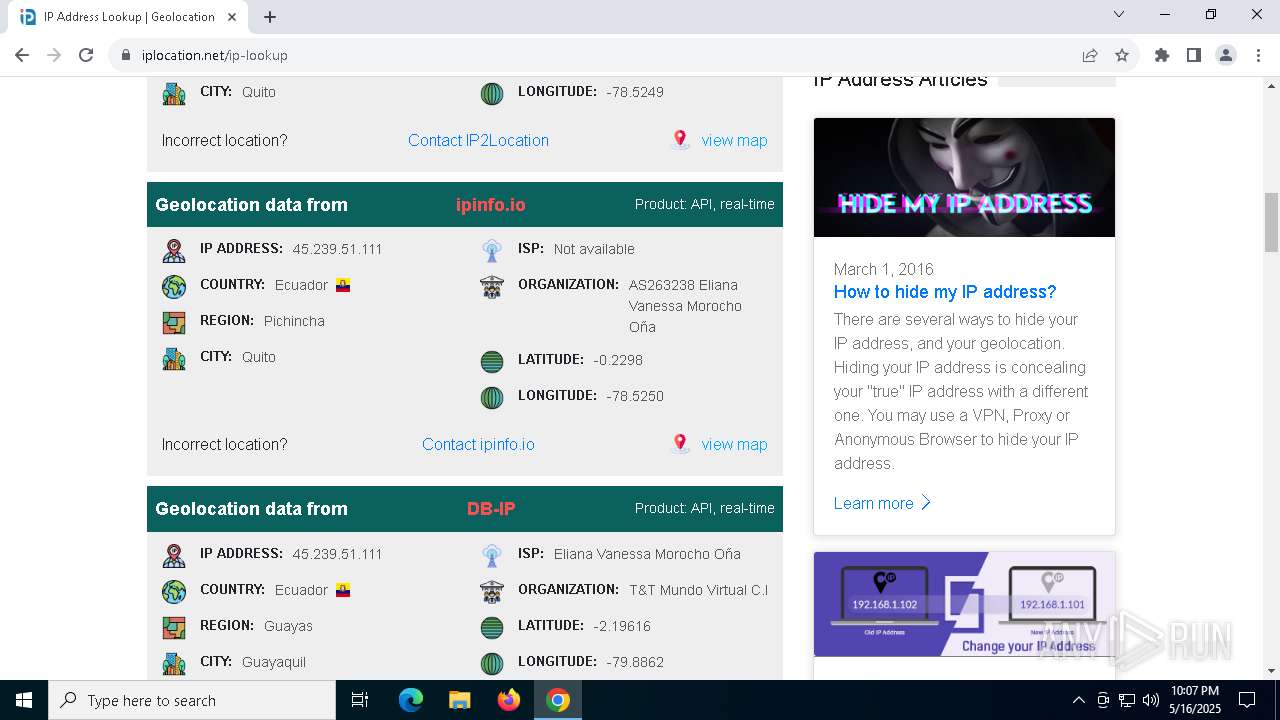Click the ipinfo.io IP address icon
The height and width of the screenshot is (720, 1280).
tap(174, 250)
